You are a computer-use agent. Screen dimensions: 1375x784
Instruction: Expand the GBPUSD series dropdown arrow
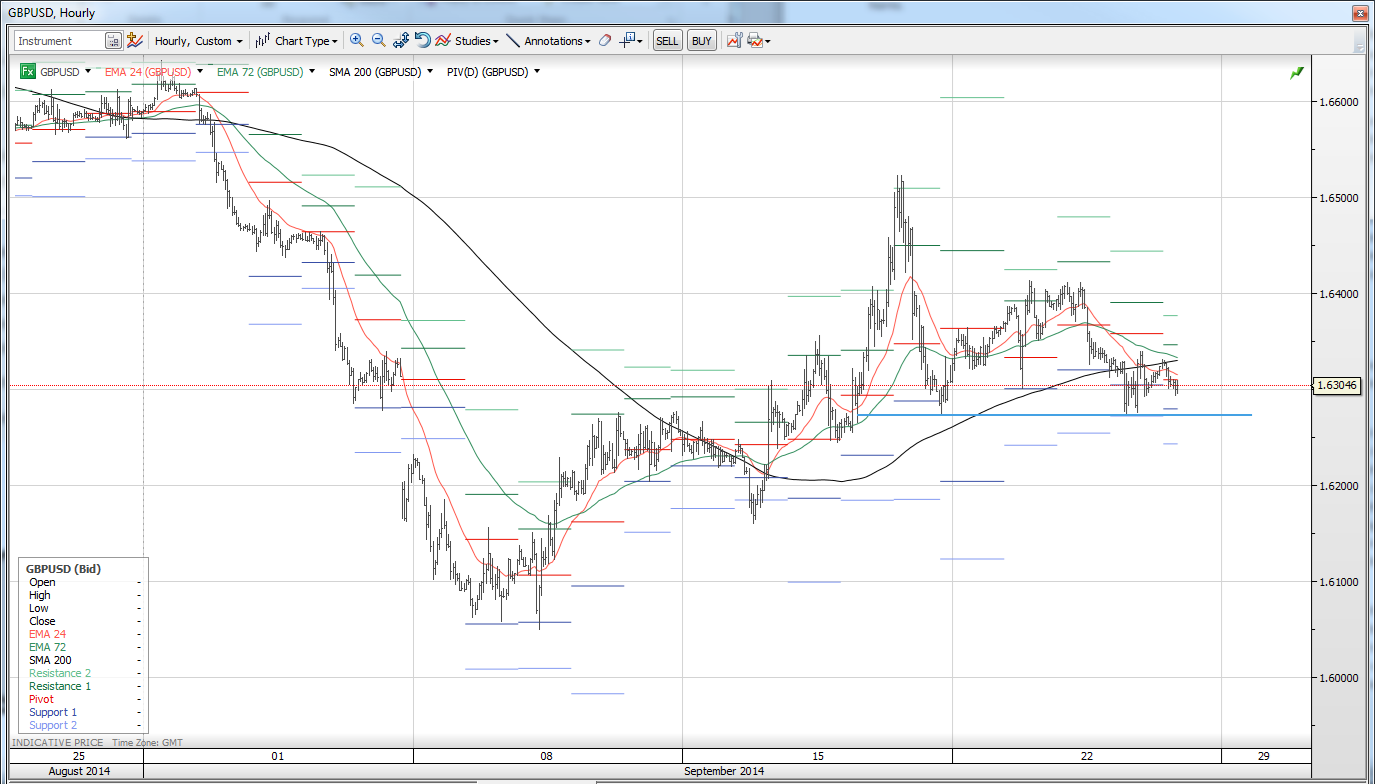coord(88,72)
